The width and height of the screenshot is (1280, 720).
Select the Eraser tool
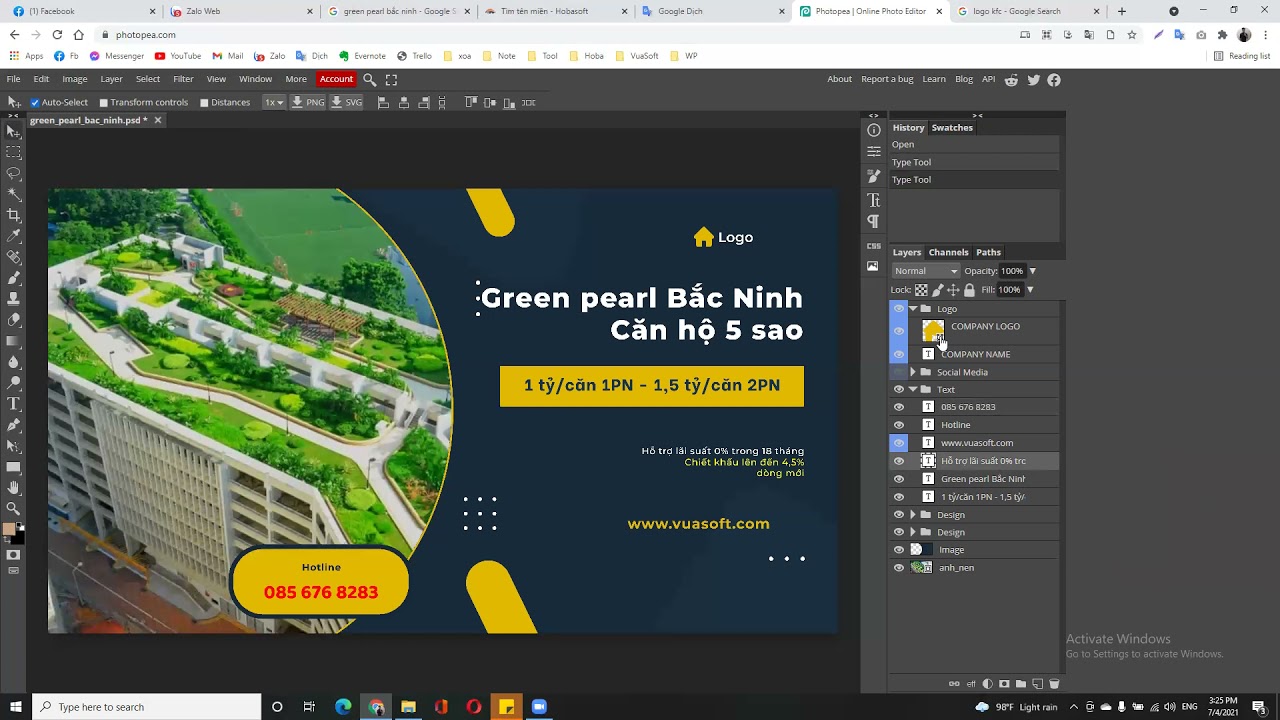(x=13, y=320)
